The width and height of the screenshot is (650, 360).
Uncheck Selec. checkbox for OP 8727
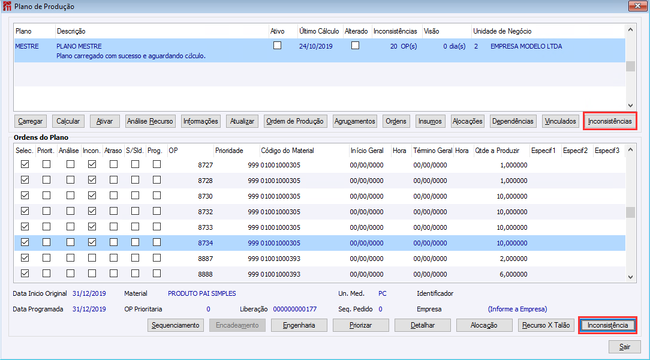coord(25,165)
